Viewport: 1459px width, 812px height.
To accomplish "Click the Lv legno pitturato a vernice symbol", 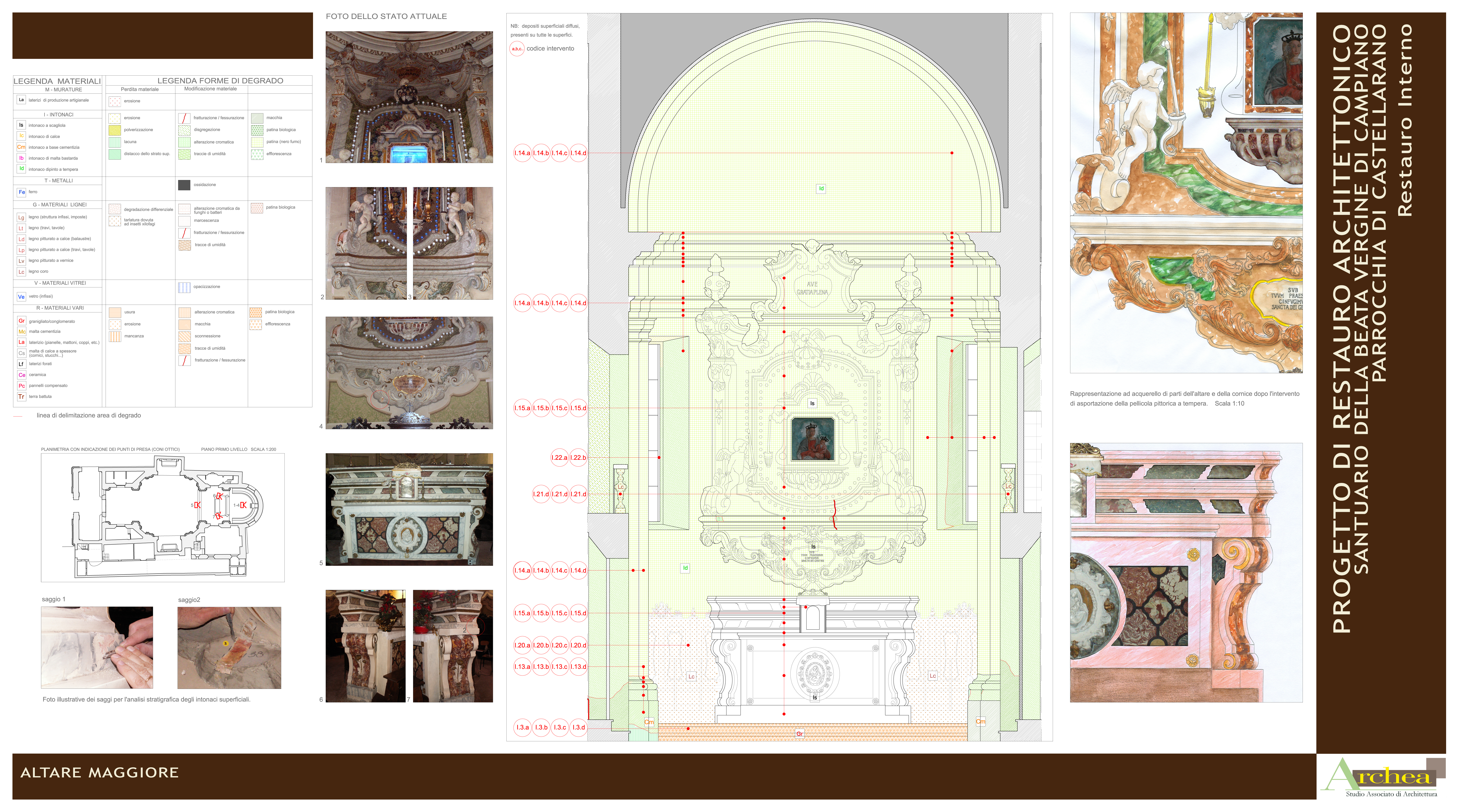I will [21, 261].
